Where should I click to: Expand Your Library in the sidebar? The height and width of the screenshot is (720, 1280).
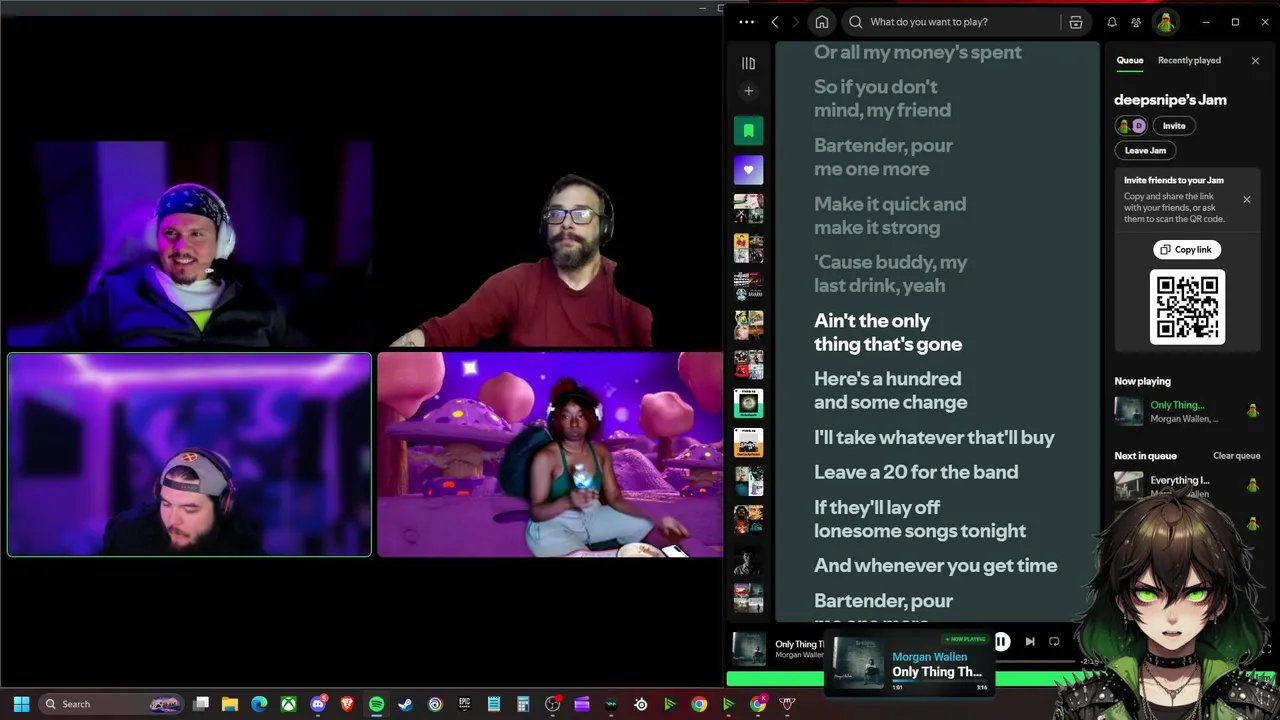748,63
